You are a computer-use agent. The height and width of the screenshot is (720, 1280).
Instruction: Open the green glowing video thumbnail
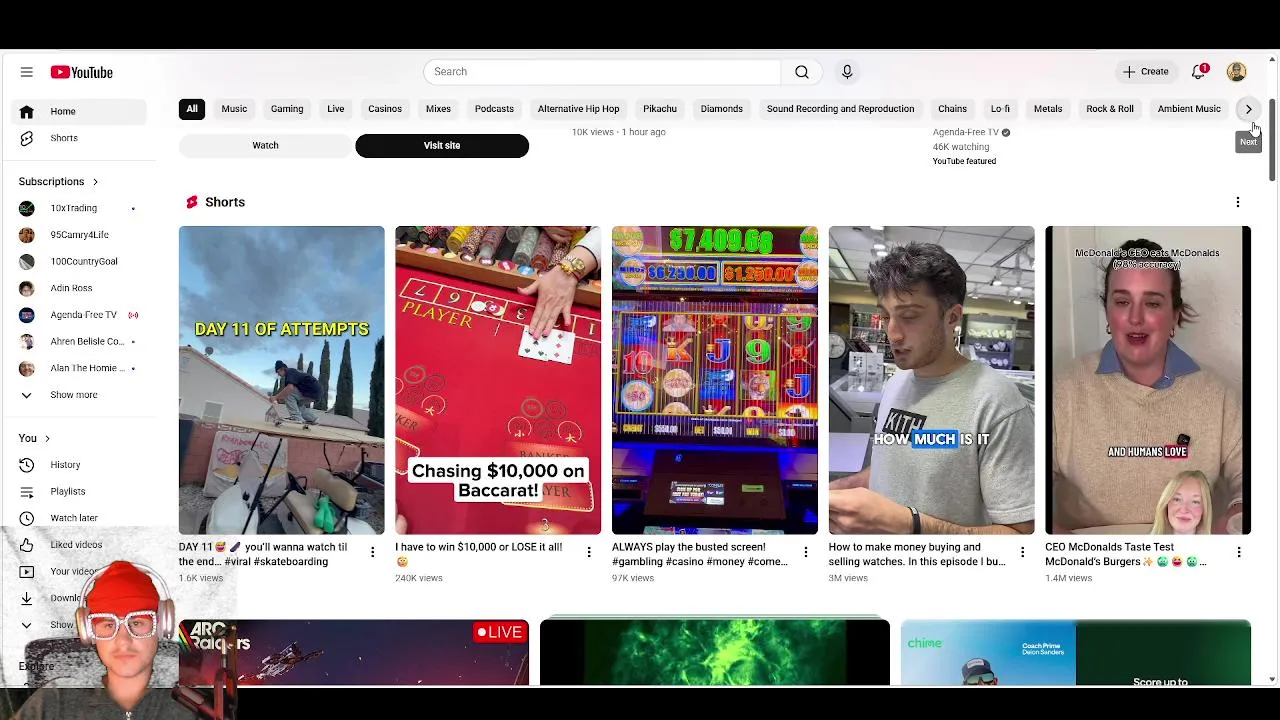714,653
